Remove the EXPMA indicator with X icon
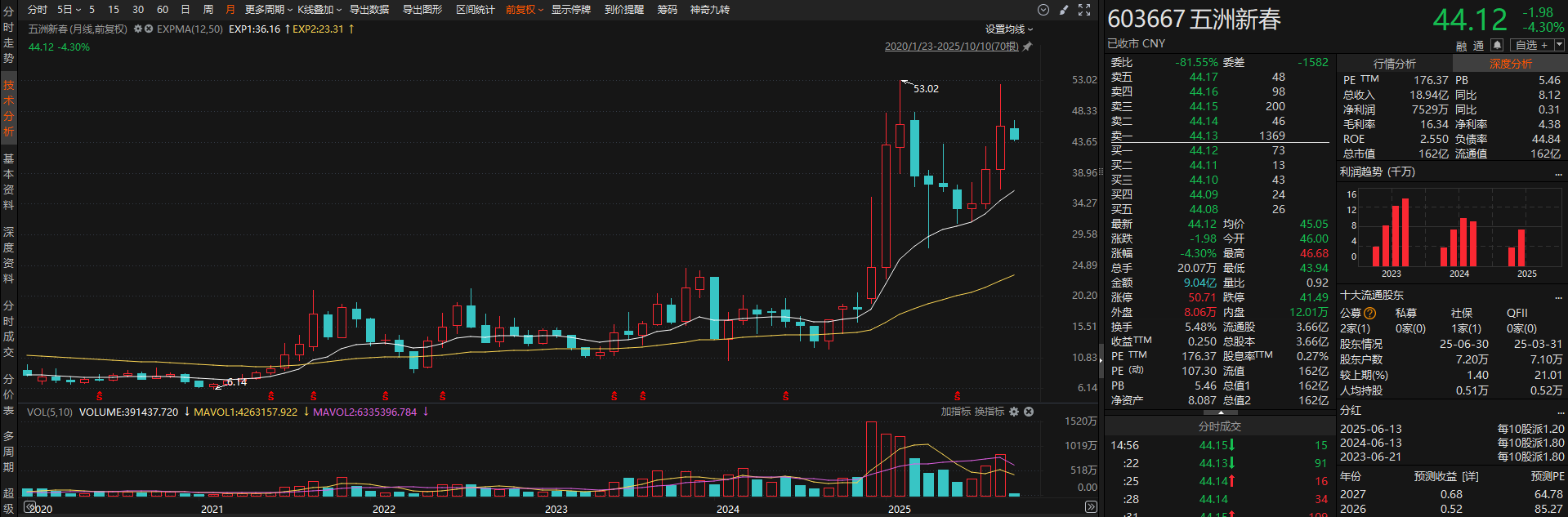Screen dimensions: 1568x517 (x=149, y=29)
